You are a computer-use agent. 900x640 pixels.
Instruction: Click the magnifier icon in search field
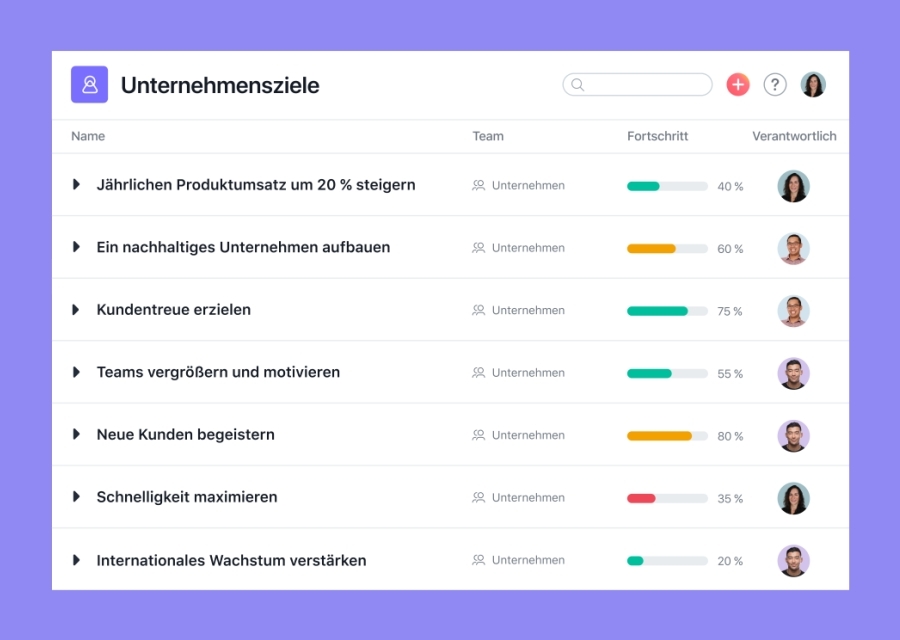(x=578, y=85)
